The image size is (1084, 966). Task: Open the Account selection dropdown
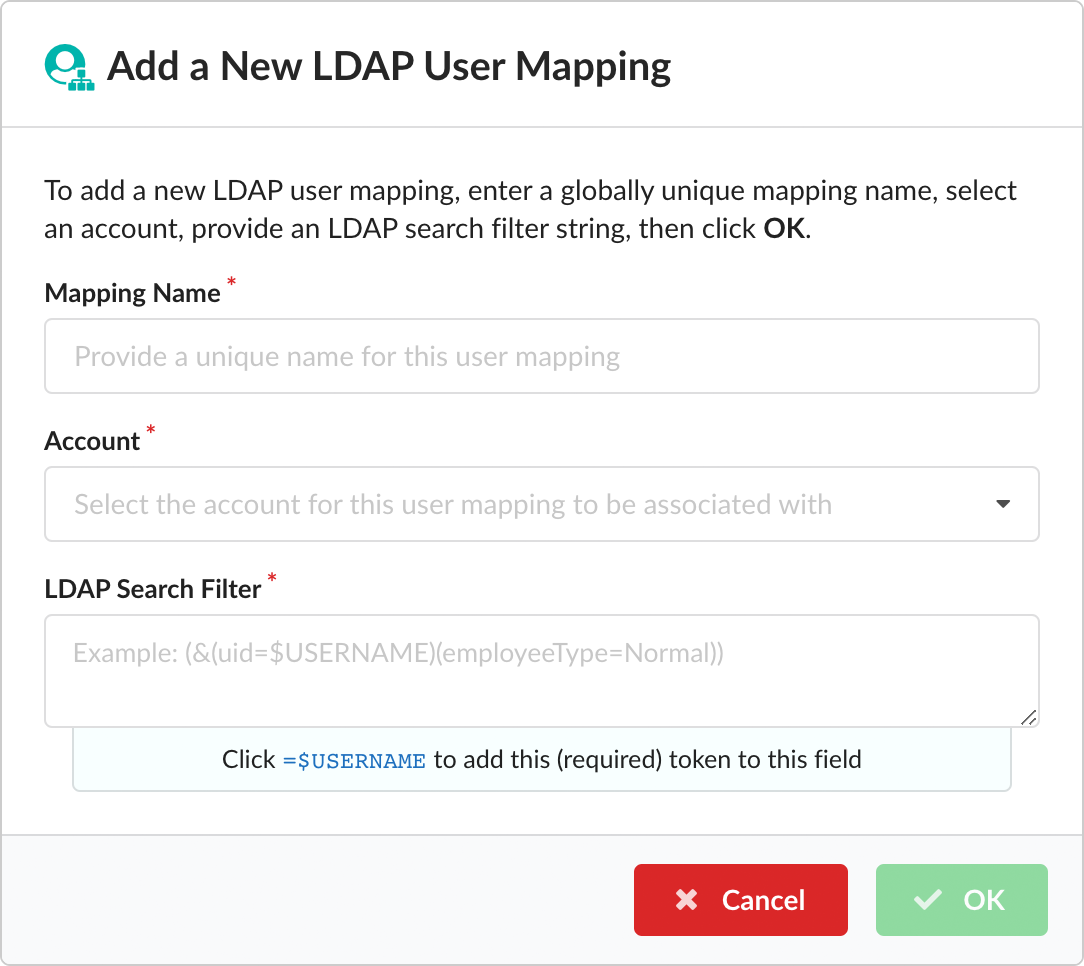tap(541, 504)
